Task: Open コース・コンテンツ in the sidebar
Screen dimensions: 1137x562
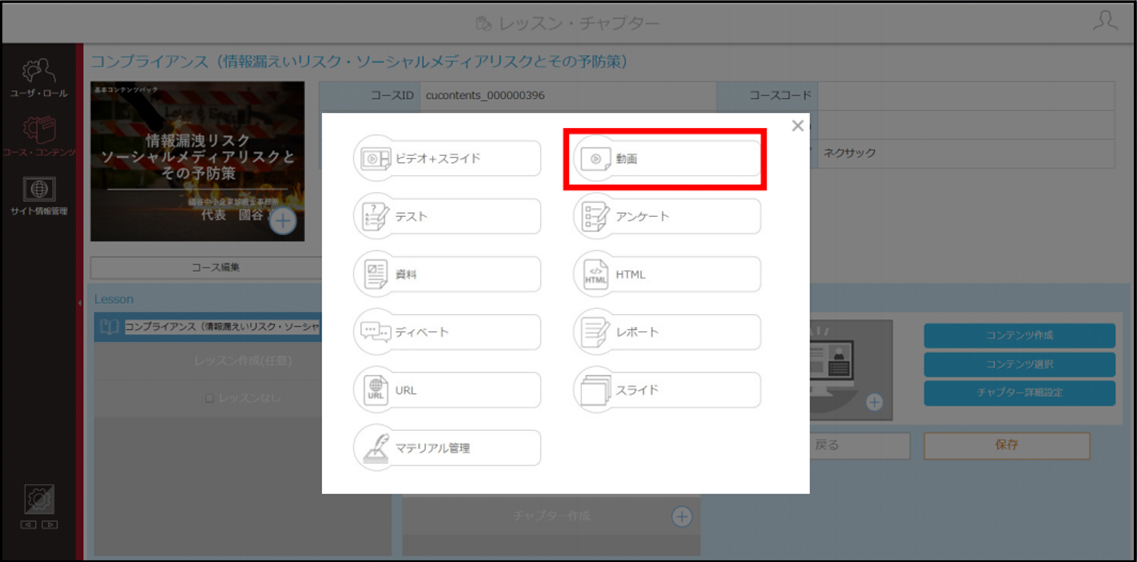Action: (x=38, y=137)
